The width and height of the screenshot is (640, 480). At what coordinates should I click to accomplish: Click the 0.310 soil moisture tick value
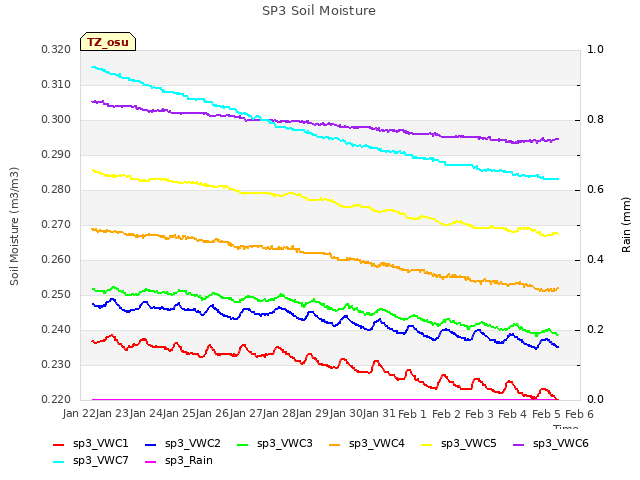(x=56, y=84)
